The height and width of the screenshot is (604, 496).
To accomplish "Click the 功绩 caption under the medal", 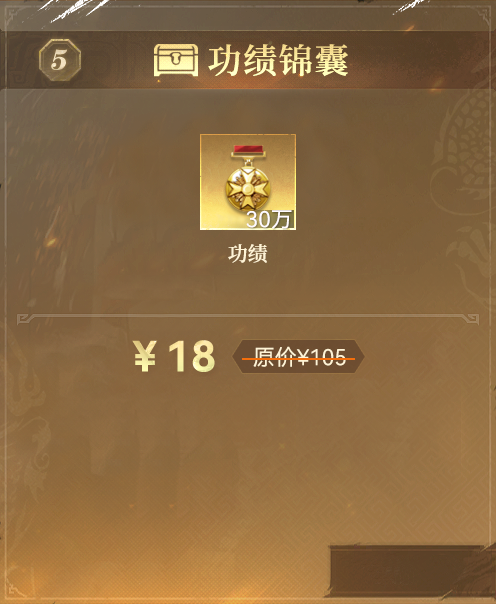I will (x=248, y=254).
